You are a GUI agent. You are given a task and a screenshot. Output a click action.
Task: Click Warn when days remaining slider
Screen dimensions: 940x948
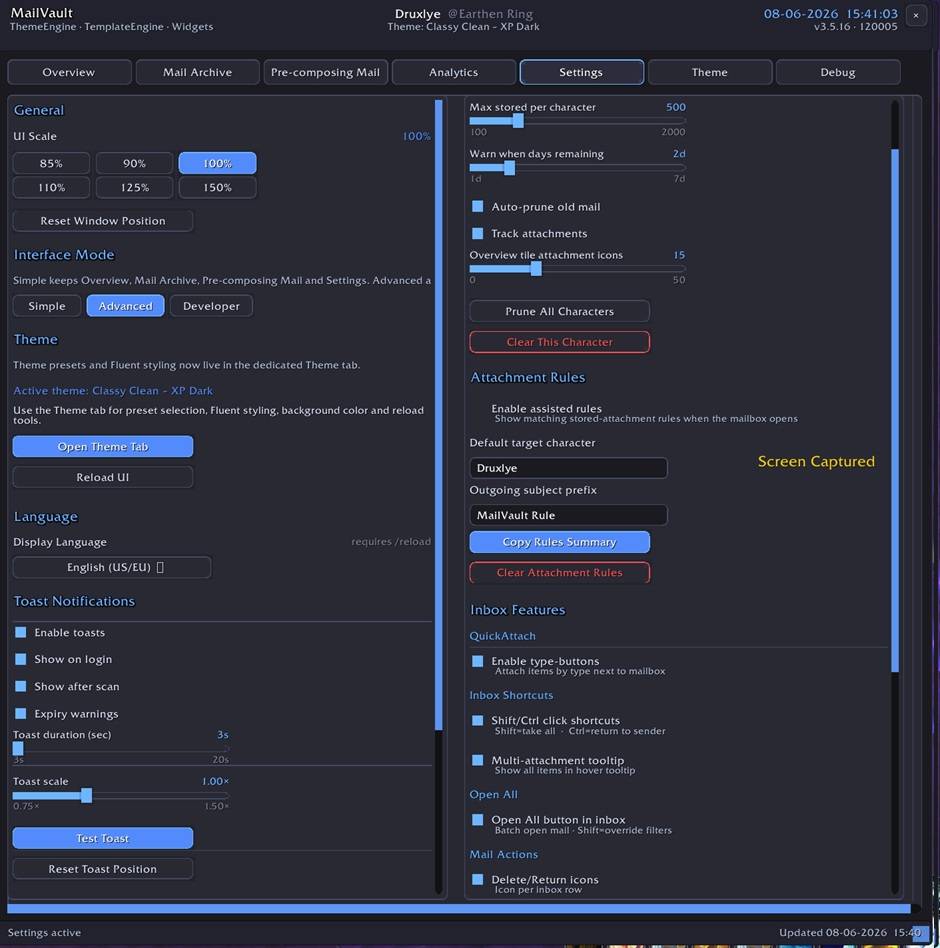[x=577, y=167]
